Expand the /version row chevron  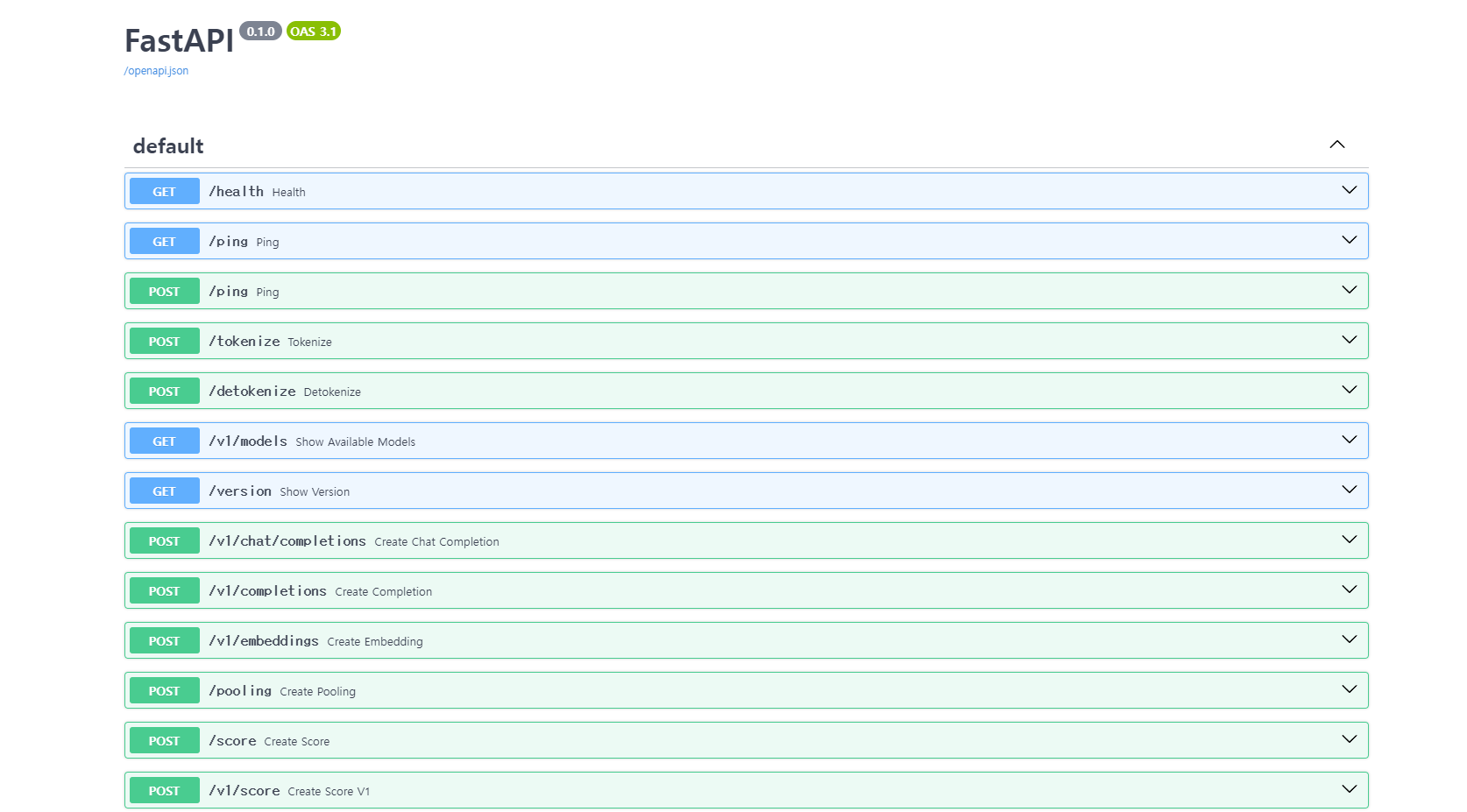coord(1349,490)
